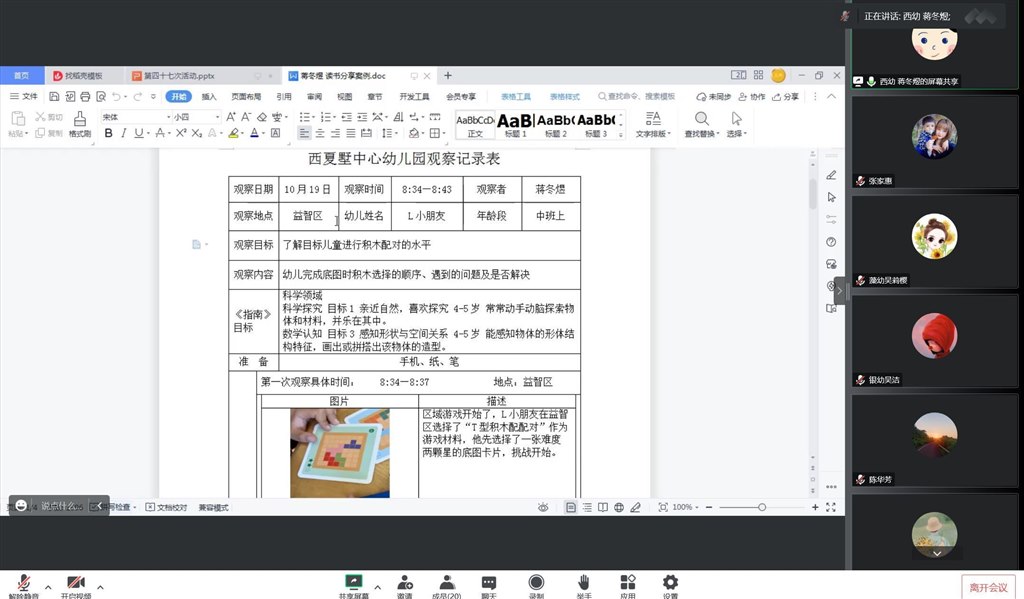The height and width of the screenshot is (599, 1024).
Task: Zoom in with the plus button
Action: [x=815, y=508]
